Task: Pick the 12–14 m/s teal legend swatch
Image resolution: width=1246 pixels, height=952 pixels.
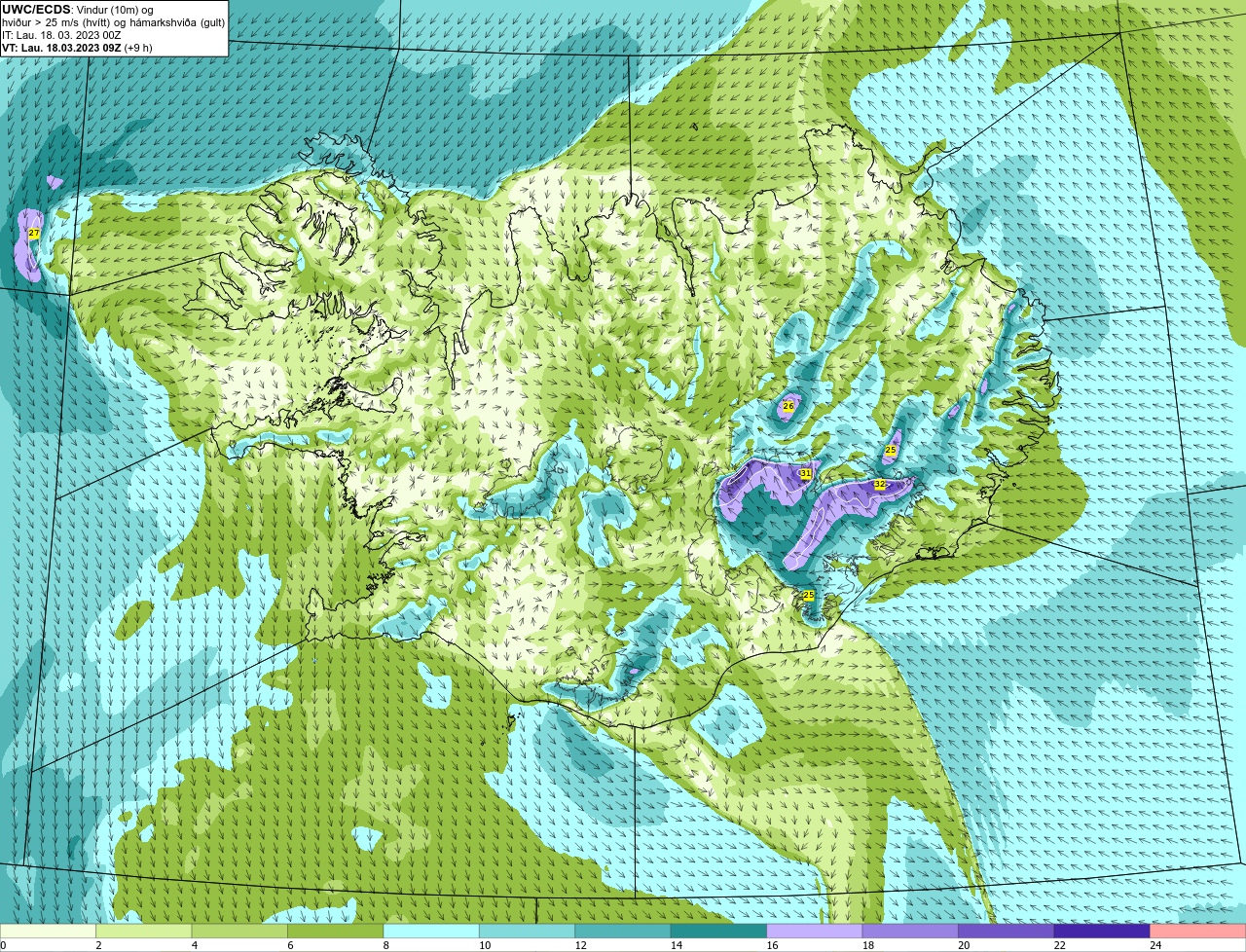Action: tap(623, 932)
